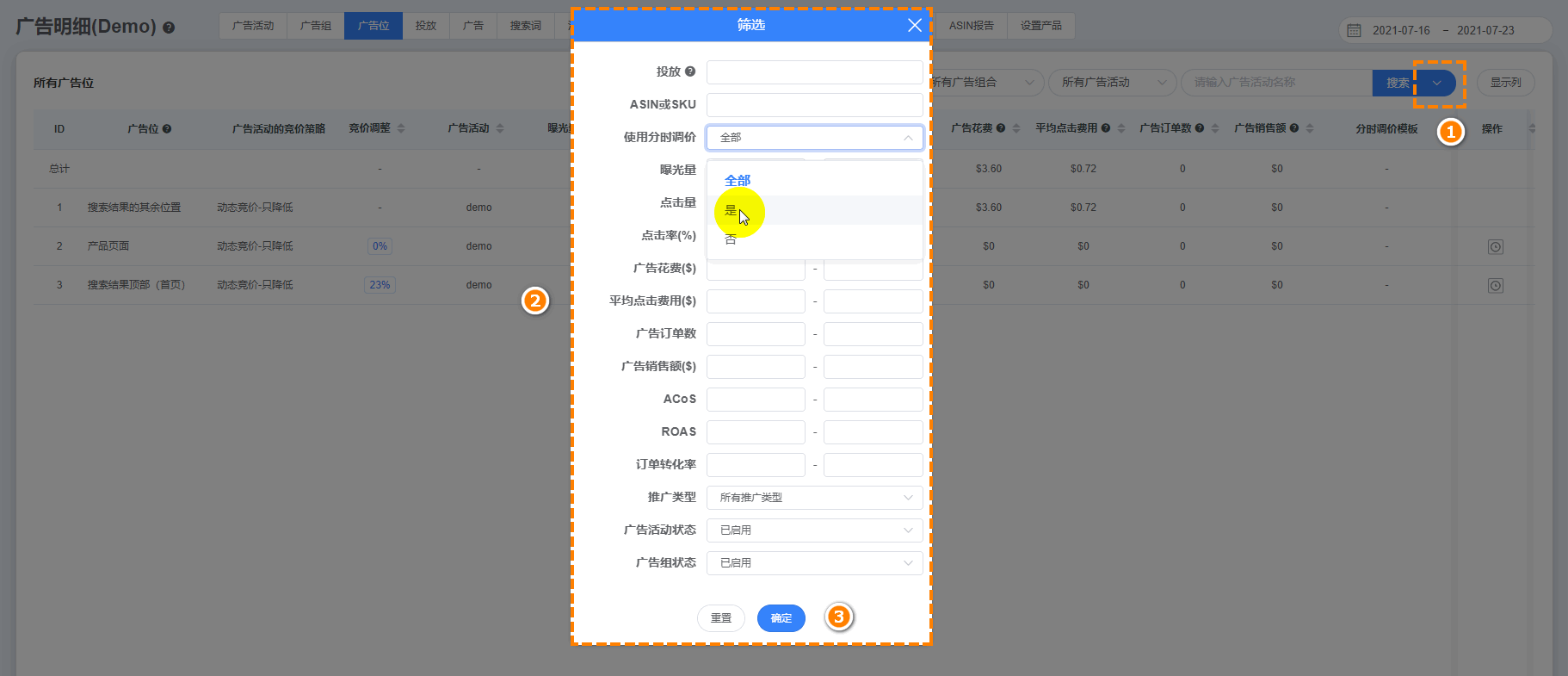Click the calendar icon in the date range
This screenshot has width=1568, height=676.
[1354, 30]
